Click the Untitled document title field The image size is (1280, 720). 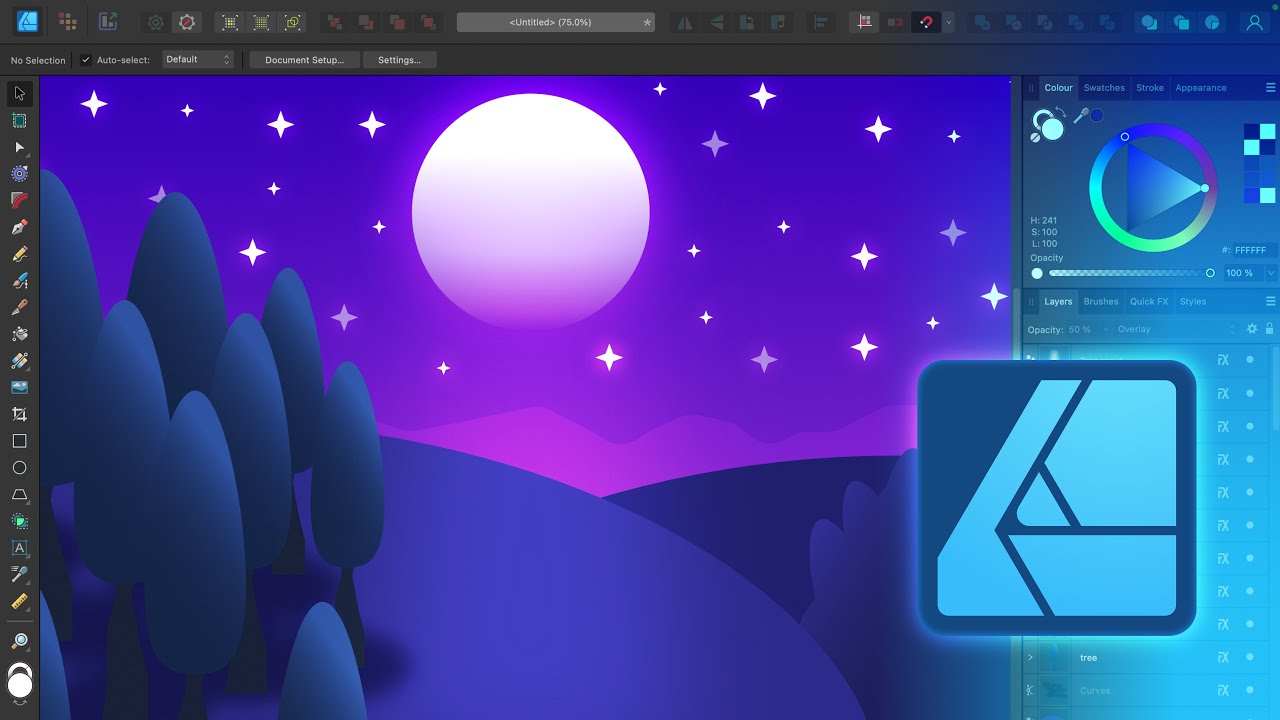point(556,22)
